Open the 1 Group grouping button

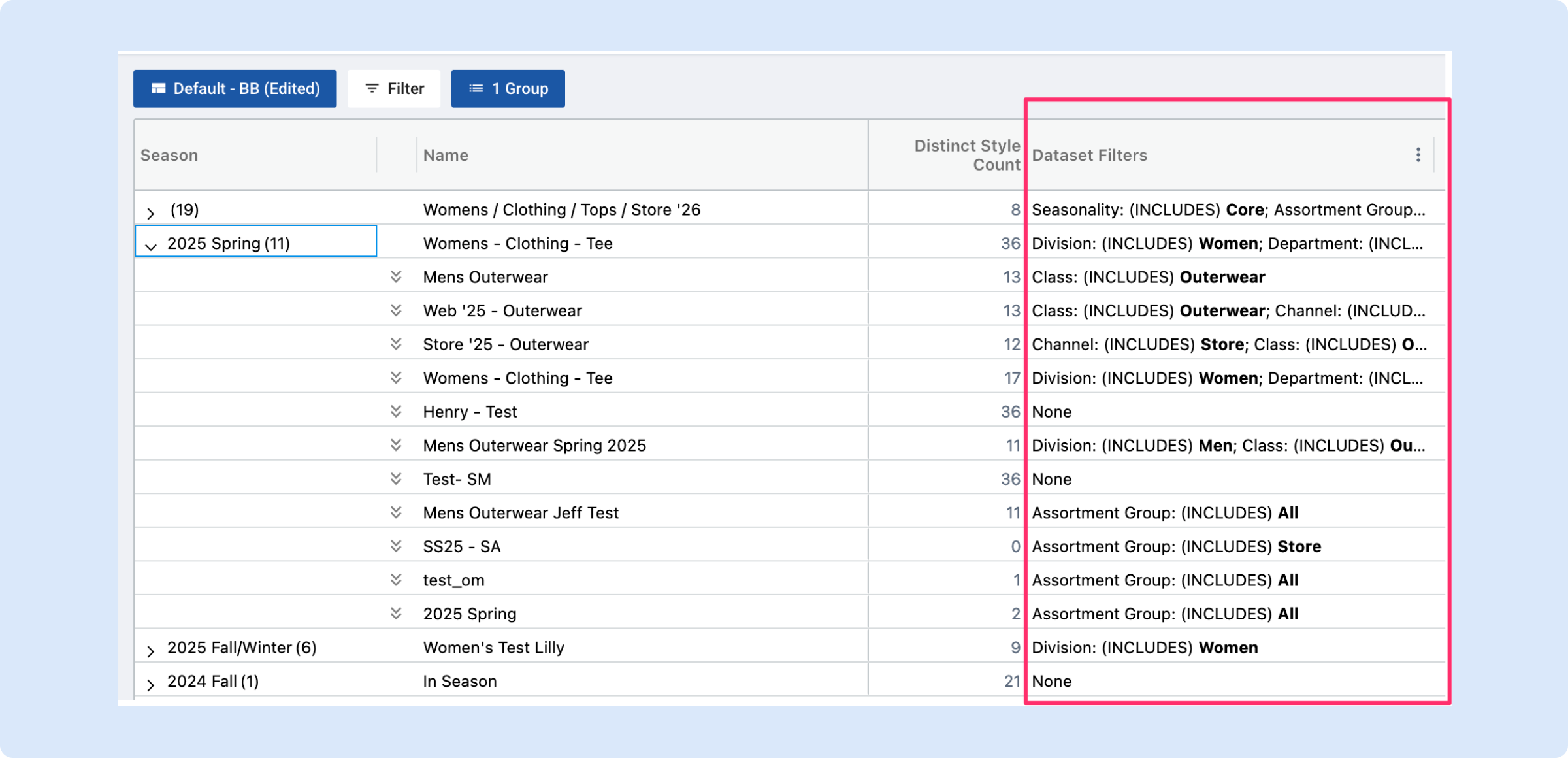coord(508,89)
